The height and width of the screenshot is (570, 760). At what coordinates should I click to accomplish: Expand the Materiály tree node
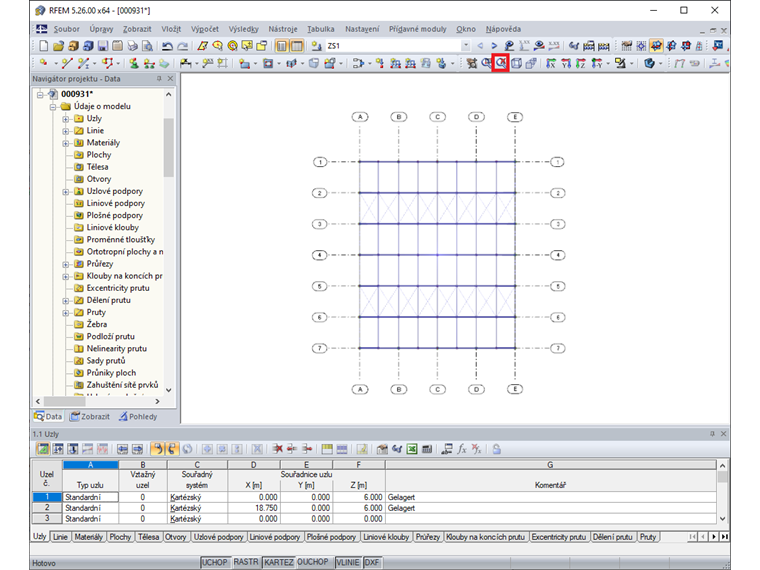click(x=65, y=143)
